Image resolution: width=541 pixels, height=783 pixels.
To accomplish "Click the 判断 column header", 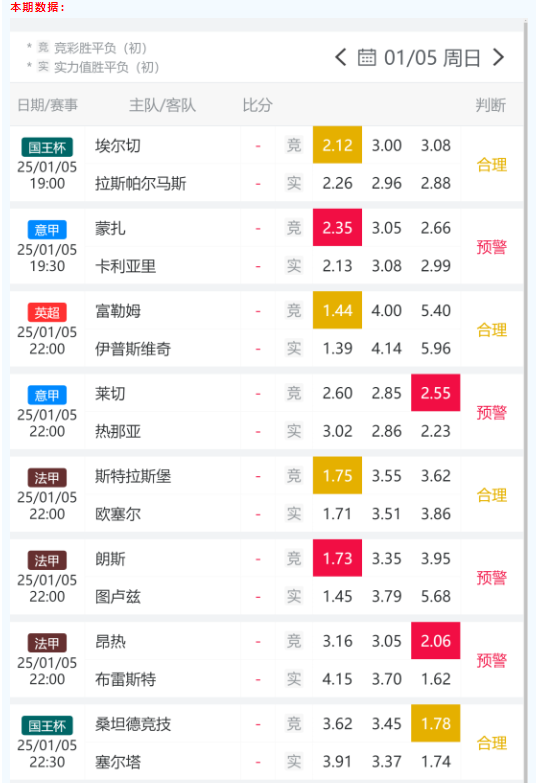I will click(490, 105).
